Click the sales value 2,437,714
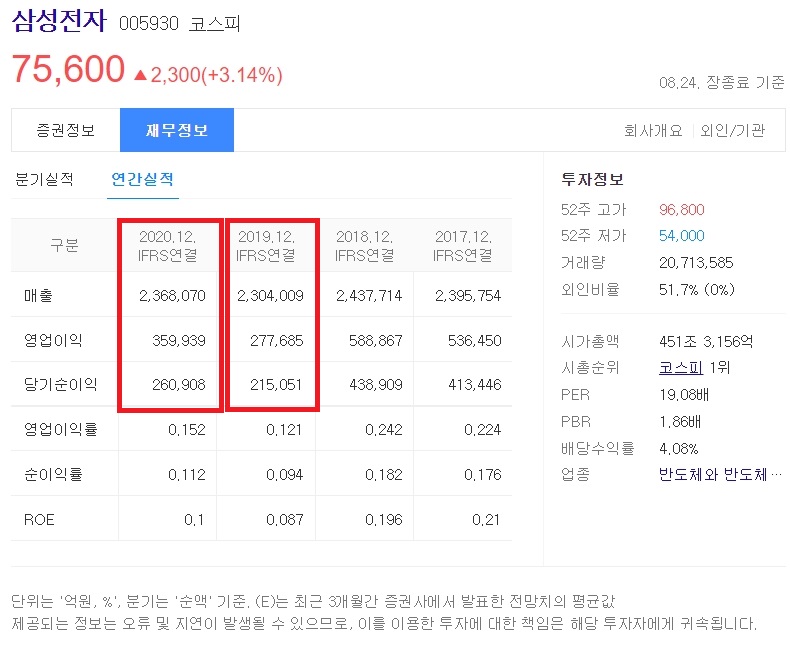This screenshot has width=790, height=646. (x=369, y=295)
